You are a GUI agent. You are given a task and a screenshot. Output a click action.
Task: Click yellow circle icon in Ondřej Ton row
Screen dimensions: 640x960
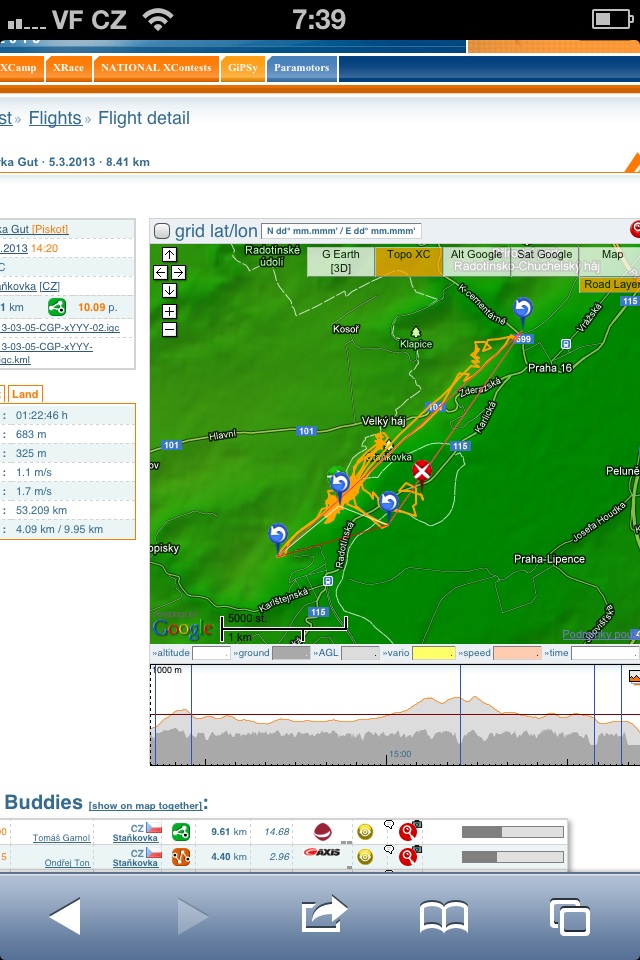(x=365, y=857)
